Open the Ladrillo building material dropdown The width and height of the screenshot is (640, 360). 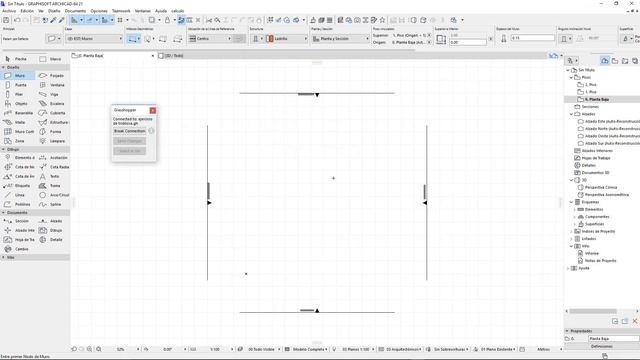(287, 38)
